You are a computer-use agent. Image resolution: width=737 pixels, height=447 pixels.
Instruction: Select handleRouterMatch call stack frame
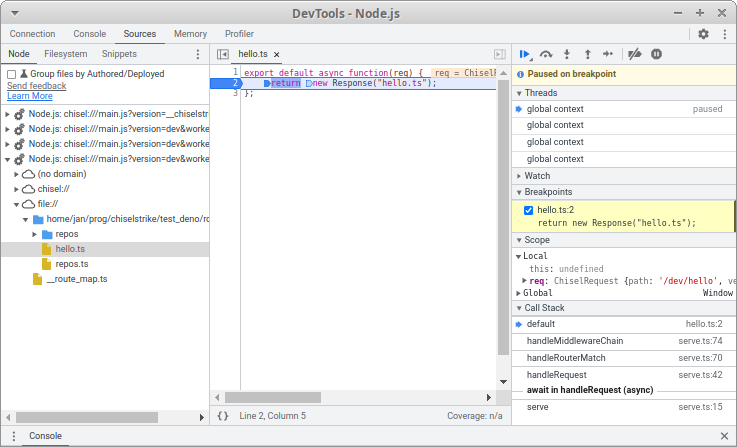623,358
